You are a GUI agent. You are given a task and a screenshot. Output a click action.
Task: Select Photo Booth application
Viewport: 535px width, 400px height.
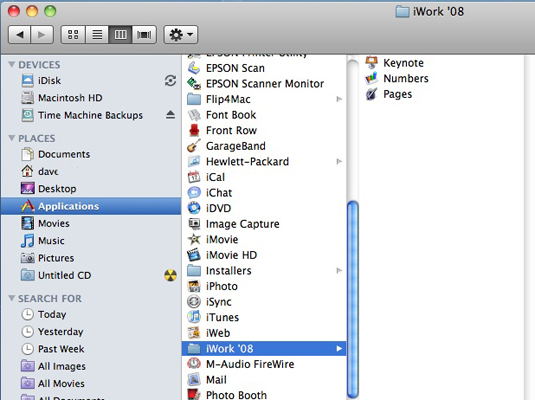point(264,395)
